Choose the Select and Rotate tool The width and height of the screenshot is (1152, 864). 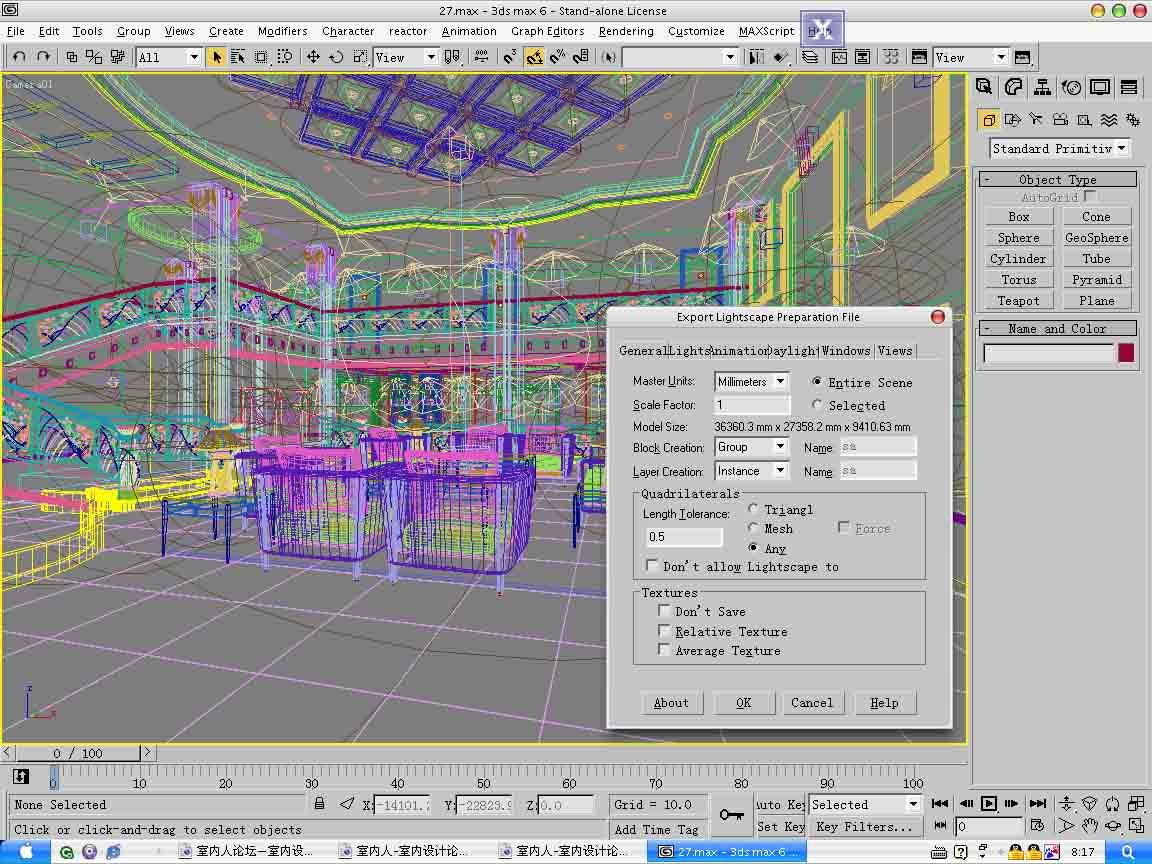336,57
